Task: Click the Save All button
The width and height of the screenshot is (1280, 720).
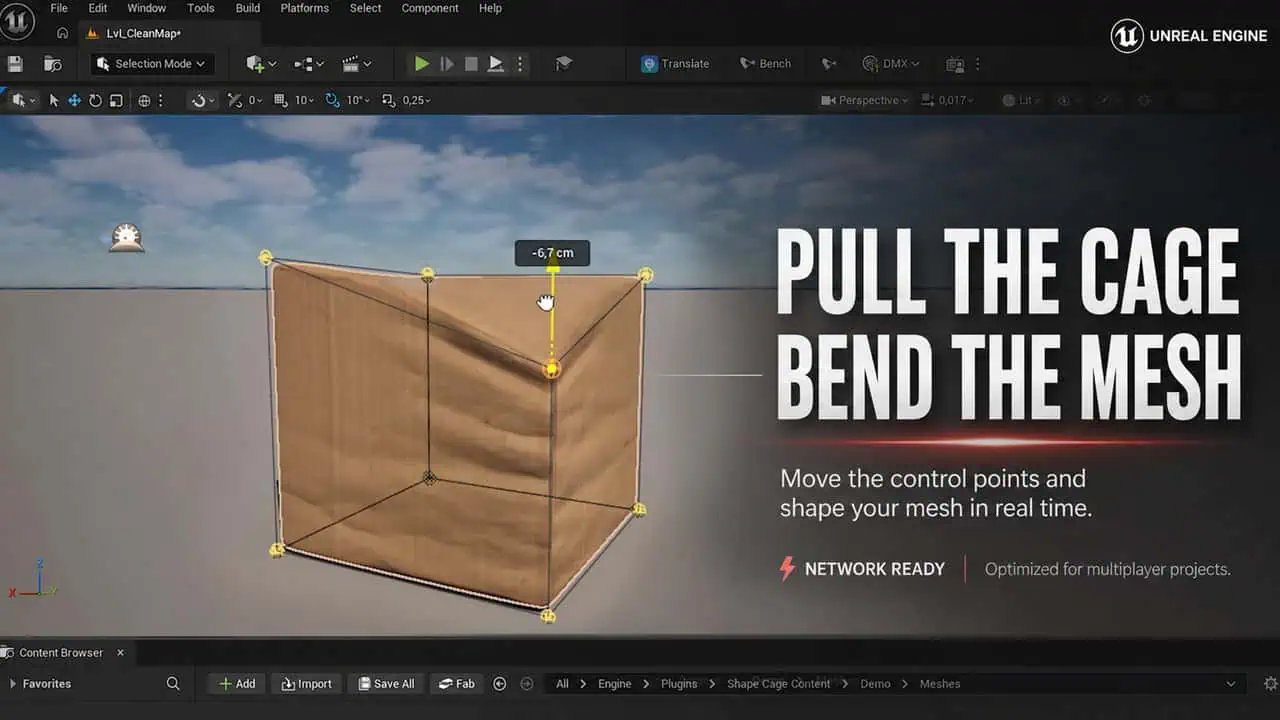Action: point(386,684)
